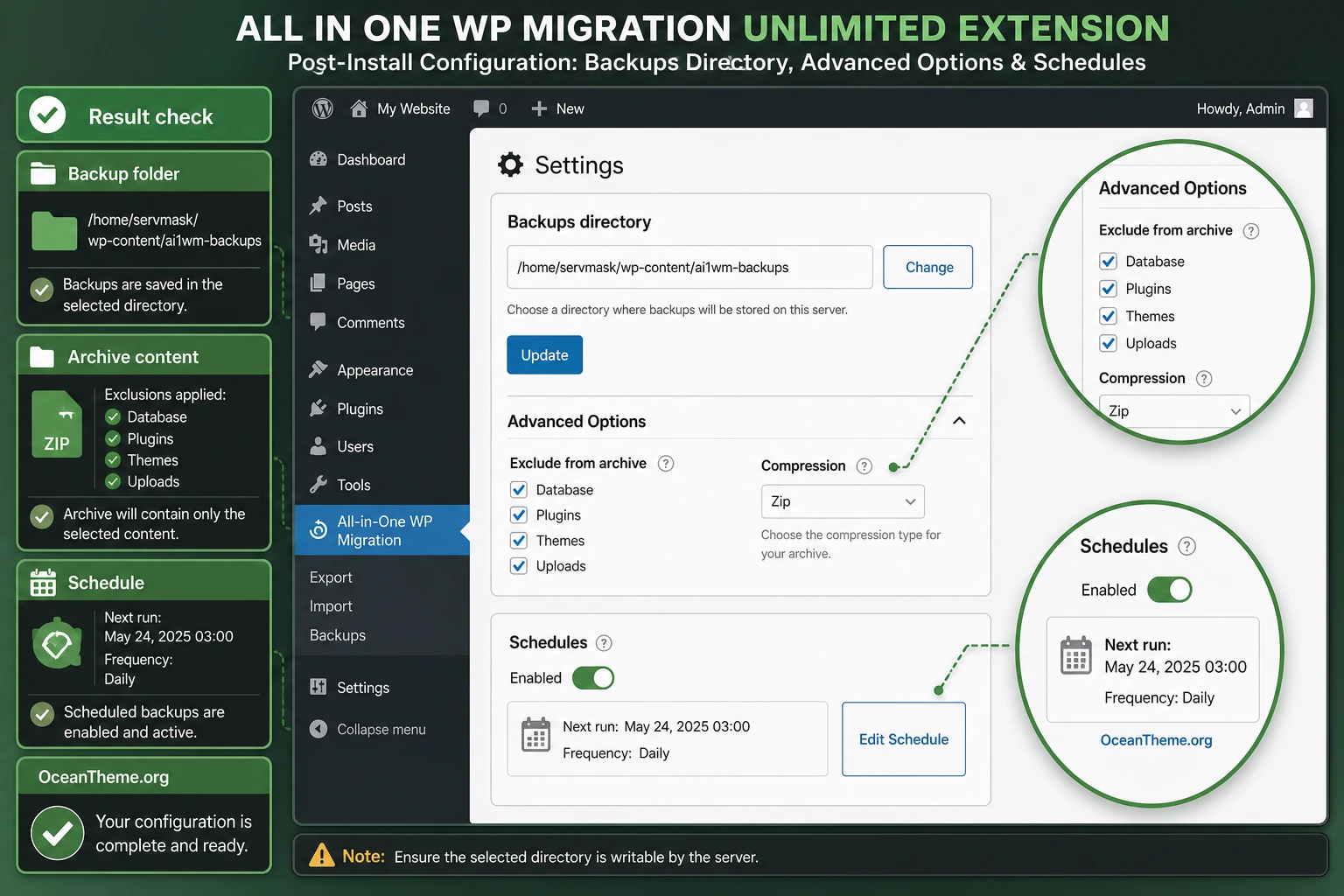Viewport: 1344px width, 896px height.
Task: Click the help icon beside Schedules in main panel
Action: (604, 643)
